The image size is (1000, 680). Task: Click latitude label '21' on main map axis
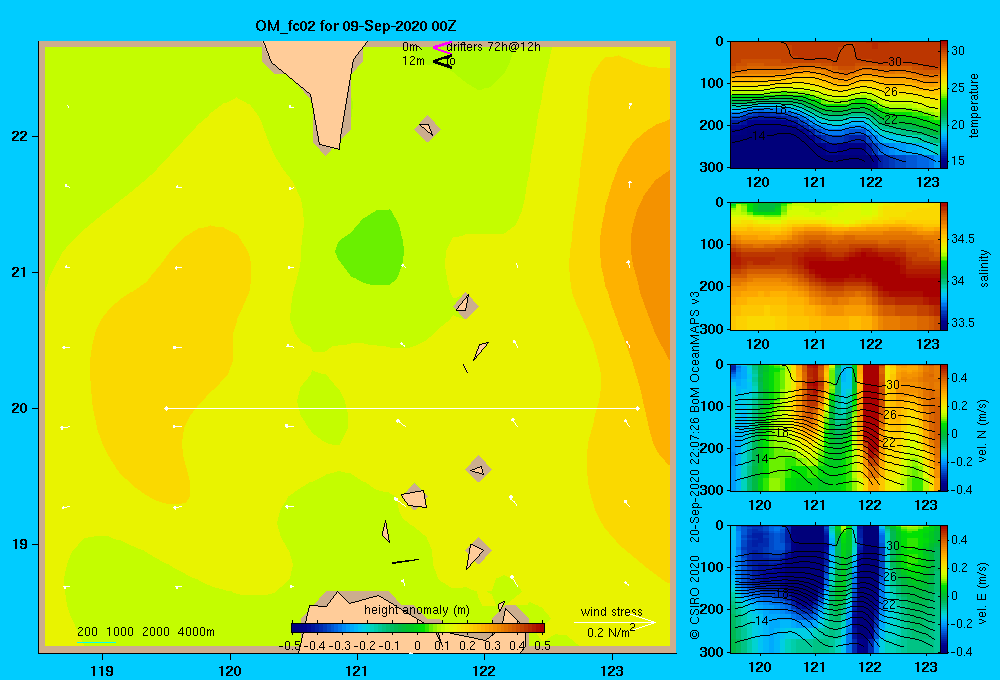(20, 272)
